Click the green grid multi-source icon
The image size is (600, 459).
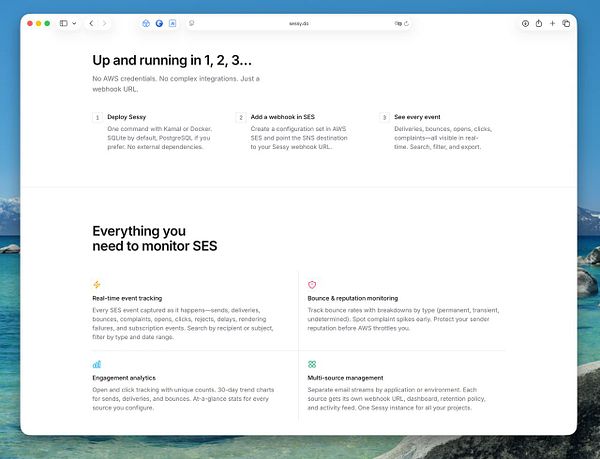[x=312, y=364]
